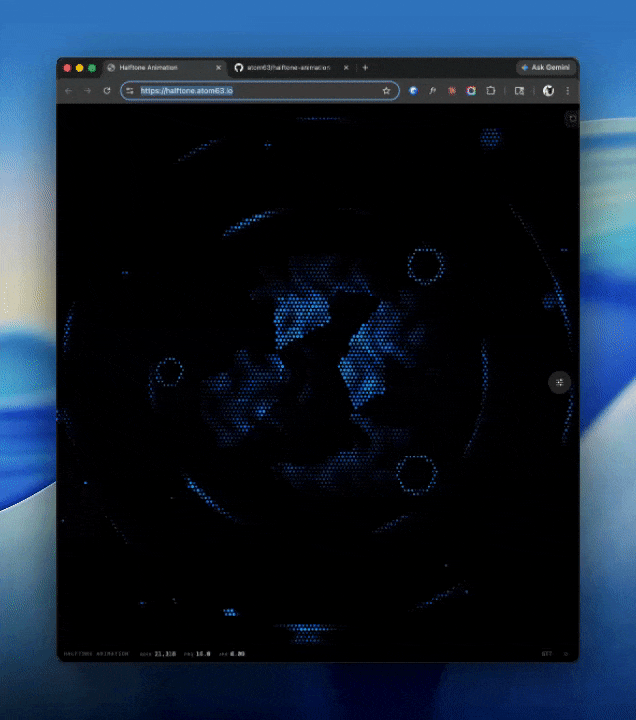Reload the current page

[x=107, y=91]
